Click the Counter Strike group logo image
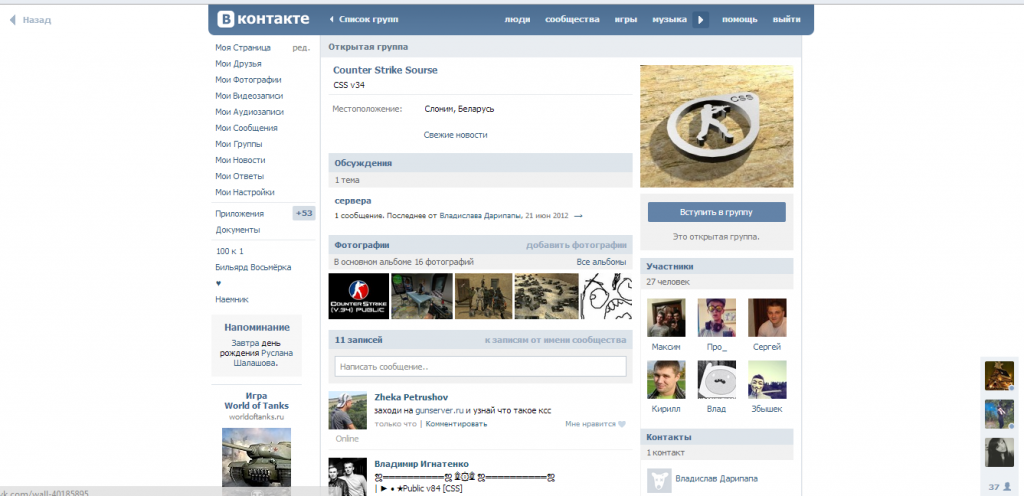 click(x=716, y=127)
